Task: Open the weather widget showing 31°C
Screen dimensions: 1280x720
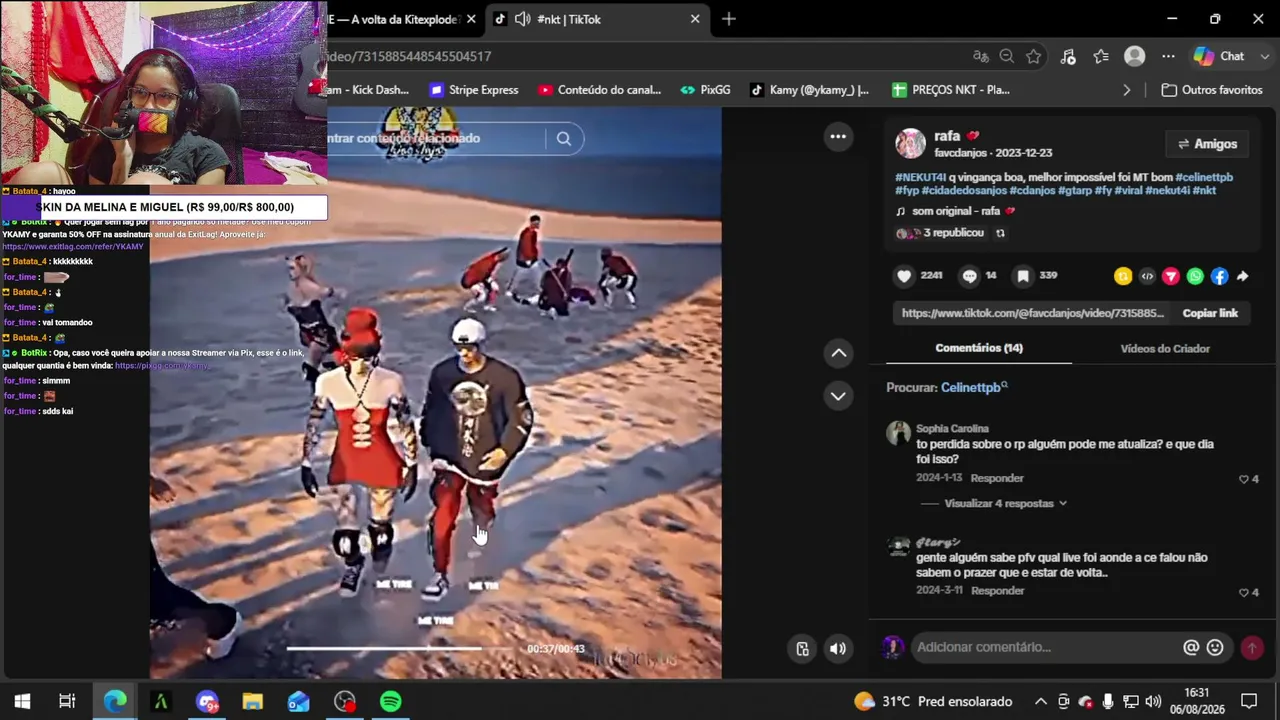Action: click(933, 702)
